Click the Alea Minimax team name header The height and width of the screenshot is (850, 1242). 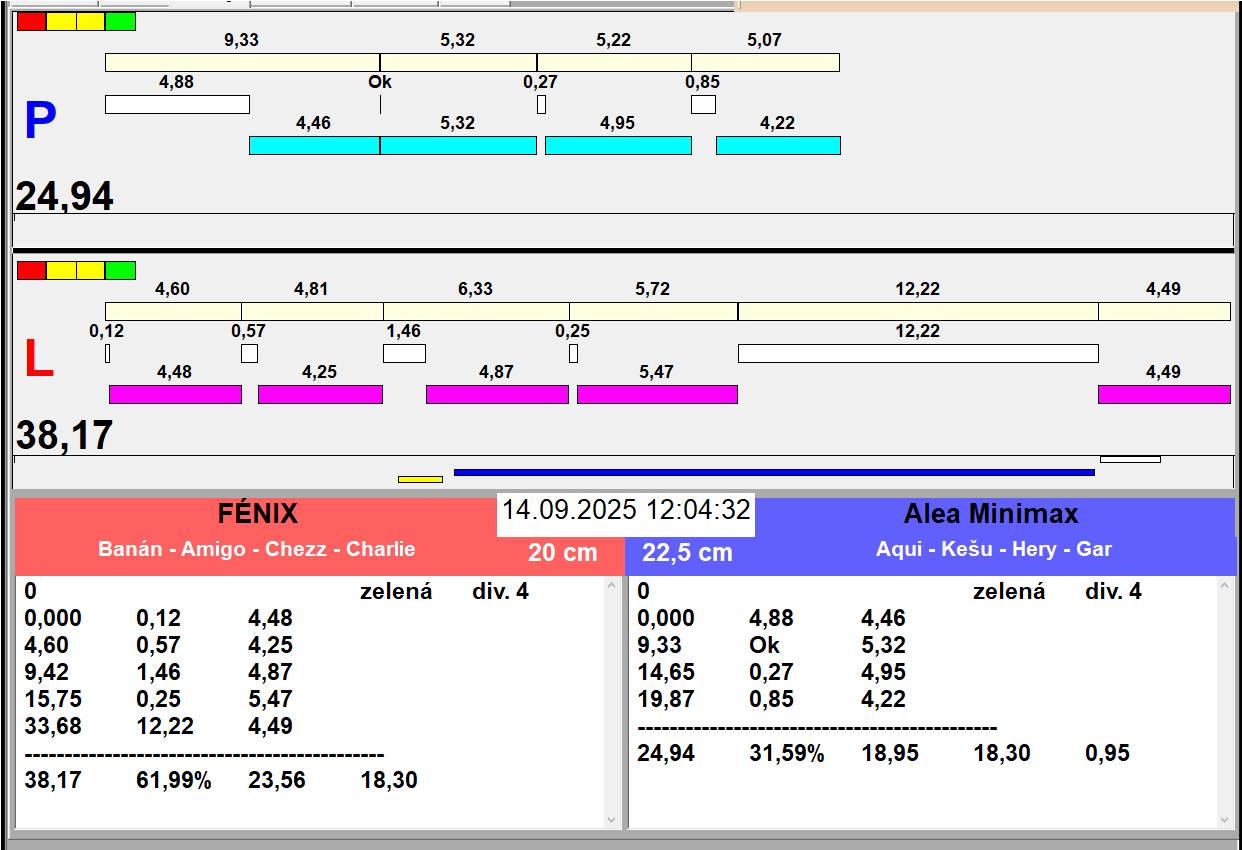[x=990, y=514]
